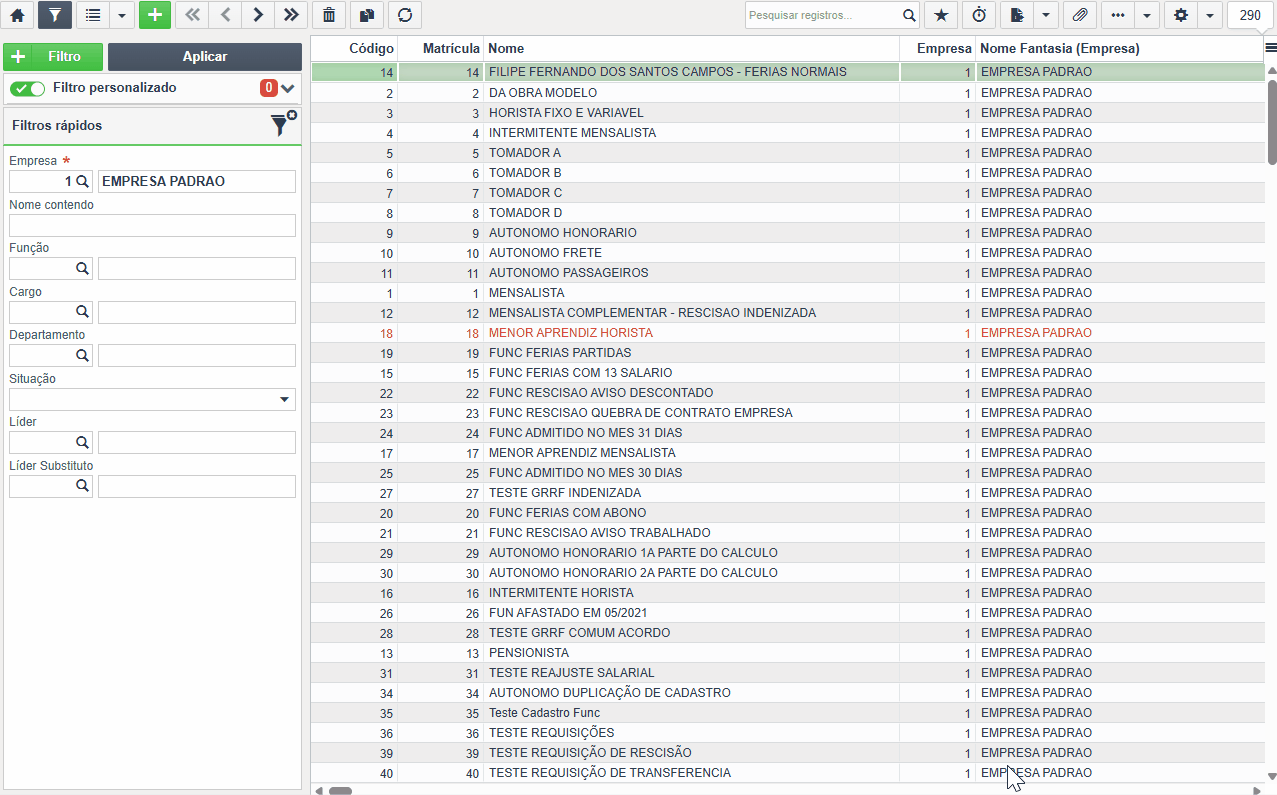This screenshot has height=795, width=1277.
Task: Click the export document icon
Action: point(1017,15)
